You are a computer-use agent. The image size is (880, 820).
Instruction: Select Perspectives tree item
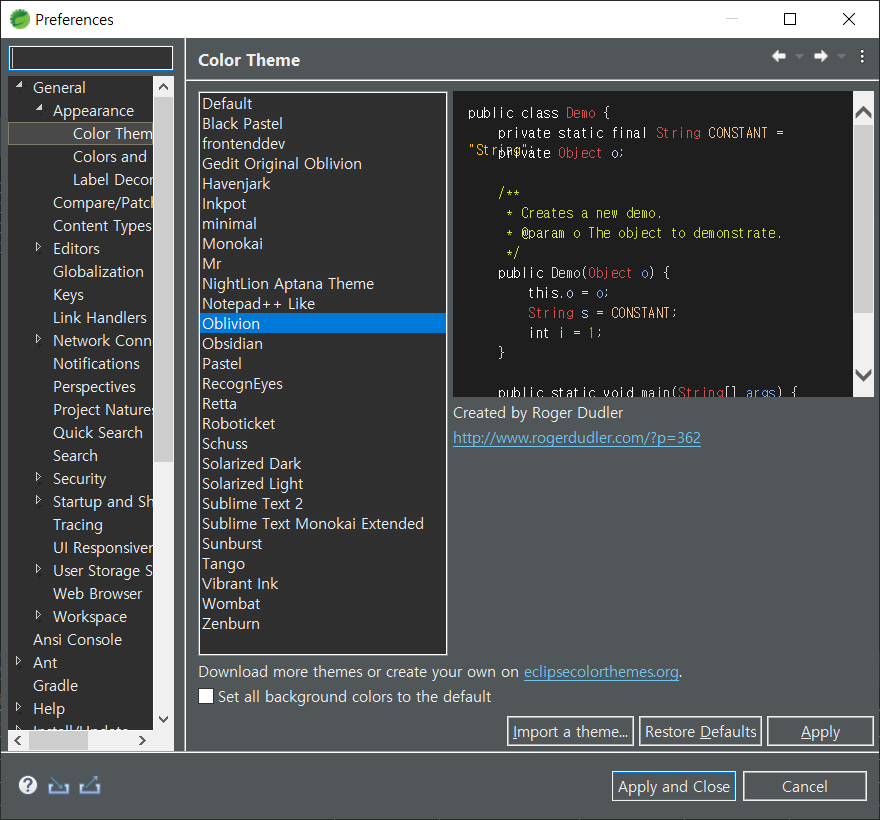tap(94, 387)
